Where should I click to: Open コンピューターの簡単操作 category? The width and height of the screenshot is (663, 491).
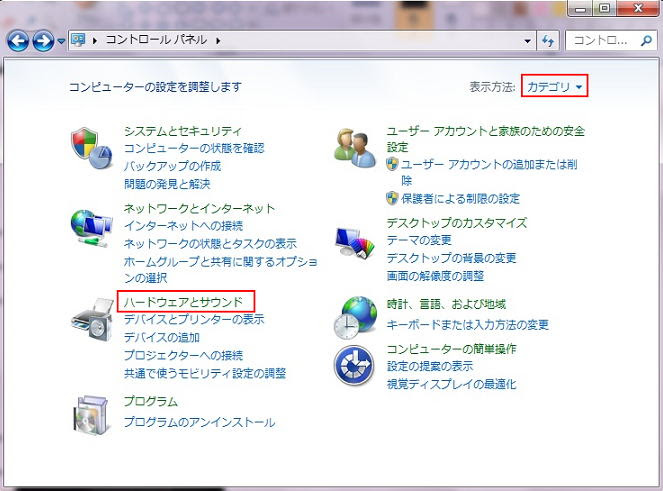coord(452,349)
